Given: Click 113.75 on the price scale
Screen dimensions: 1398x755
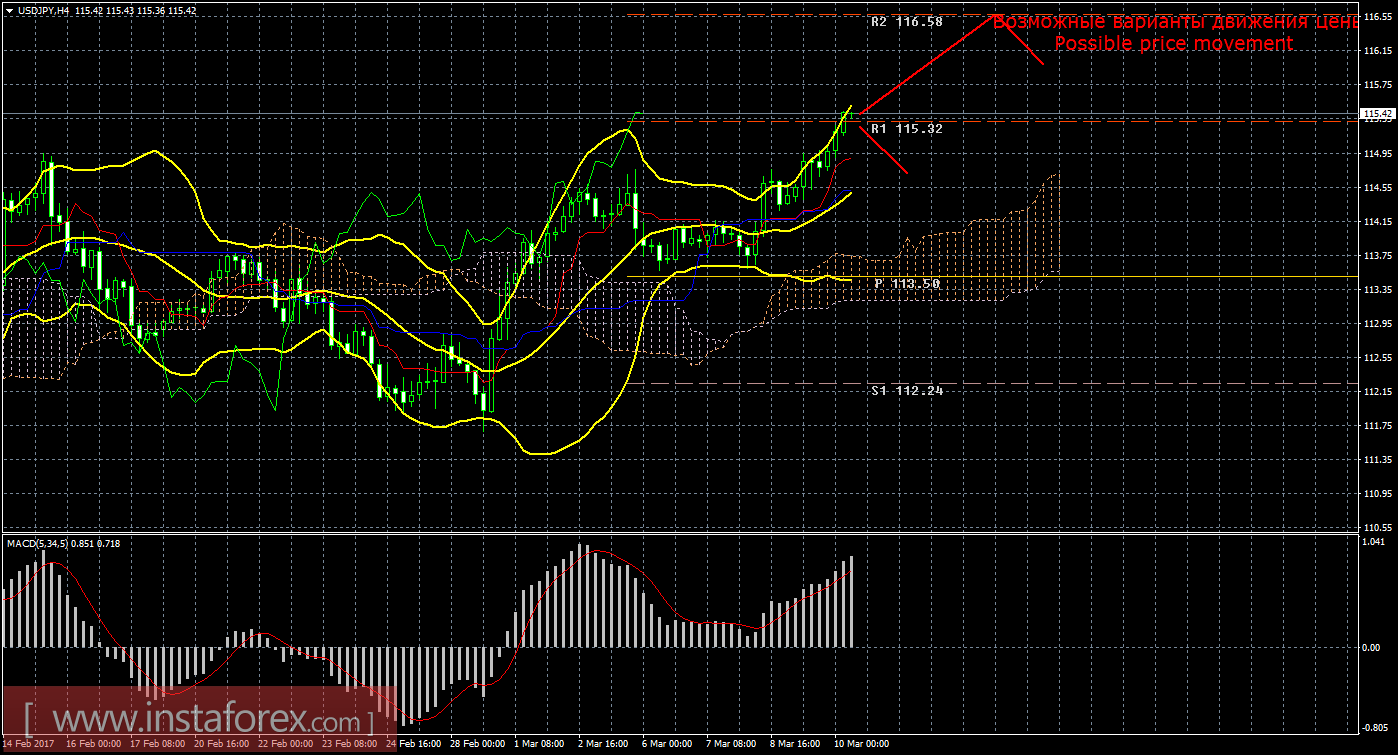Looking at the screenshot, I should (x=1378, y=255).
